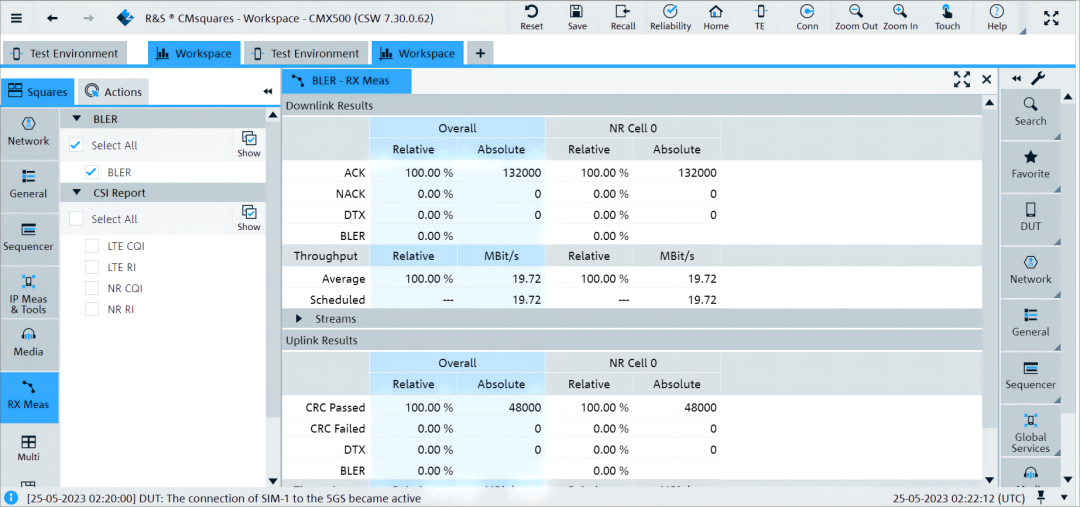The image size is (1080, 507).
Task: Collapse the CSI Report group
Action: (77, 193)
